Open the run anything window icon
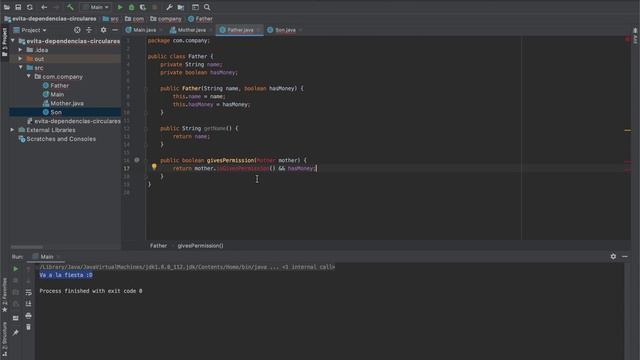 (195, 7)
